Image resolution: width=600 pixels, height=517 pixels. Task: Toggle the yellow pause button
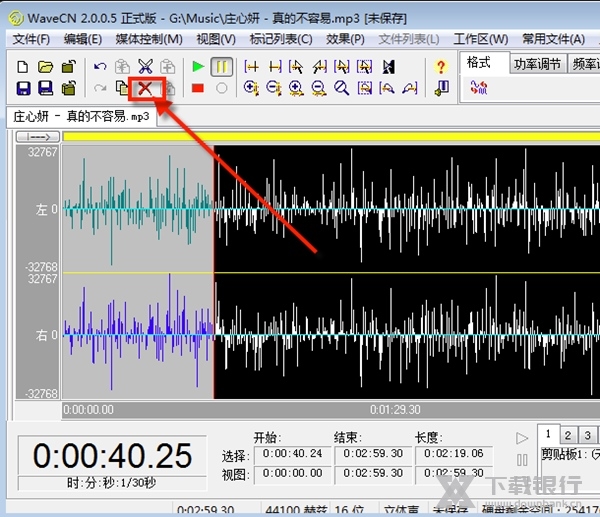(x=222, y=66)
